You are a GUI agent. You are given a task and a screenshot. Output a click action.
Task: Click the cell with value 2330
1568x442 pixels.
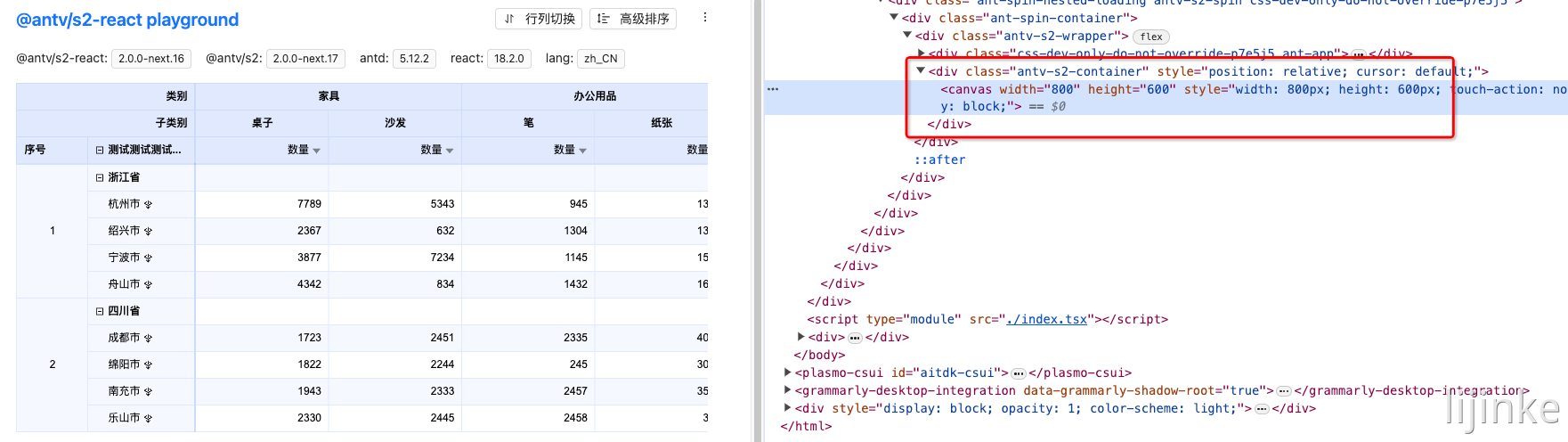click(262, 418)
